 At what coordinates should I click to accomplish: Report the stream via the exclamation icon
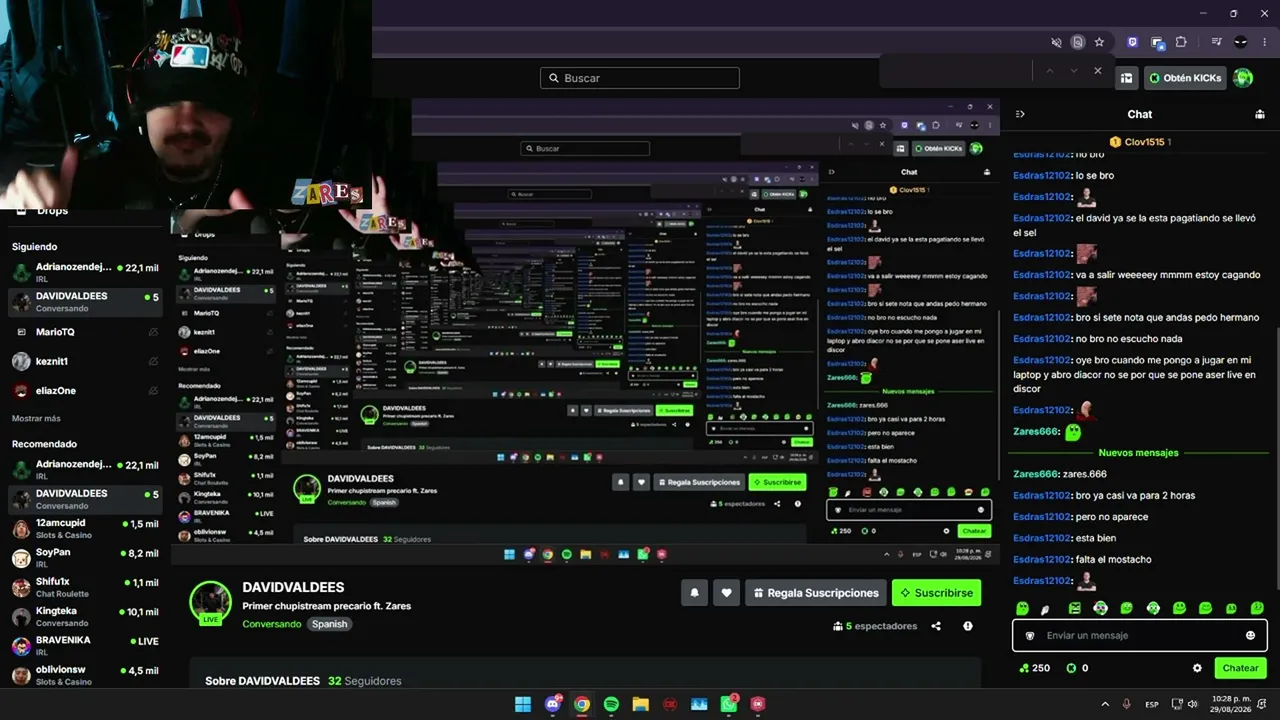point(967,626)
